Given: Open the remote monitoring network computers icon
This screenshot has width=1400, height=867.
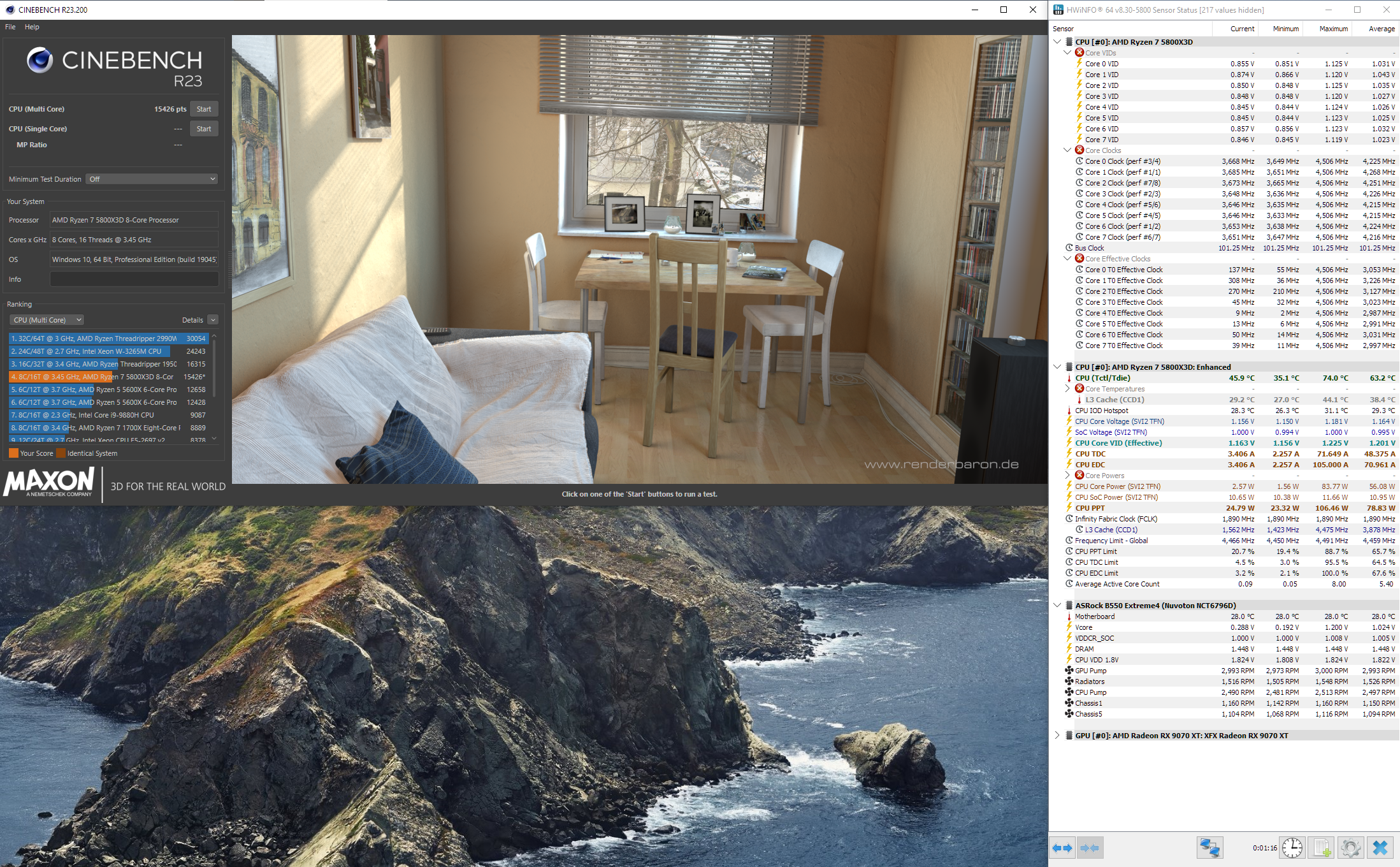Looking at the screenshot, I should (x=1209, y=848).
